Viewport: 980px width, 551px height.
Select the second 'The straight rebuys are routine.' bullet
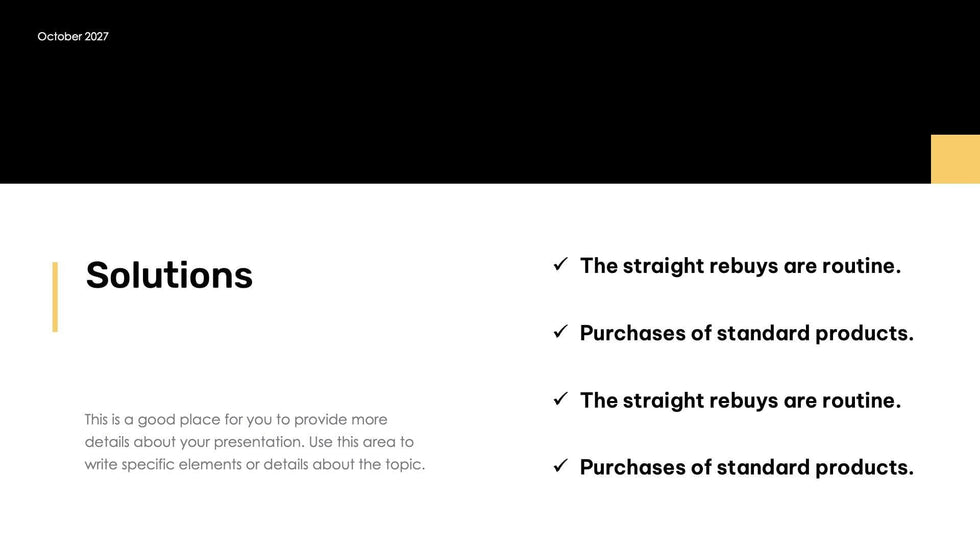tap(741, 400)
